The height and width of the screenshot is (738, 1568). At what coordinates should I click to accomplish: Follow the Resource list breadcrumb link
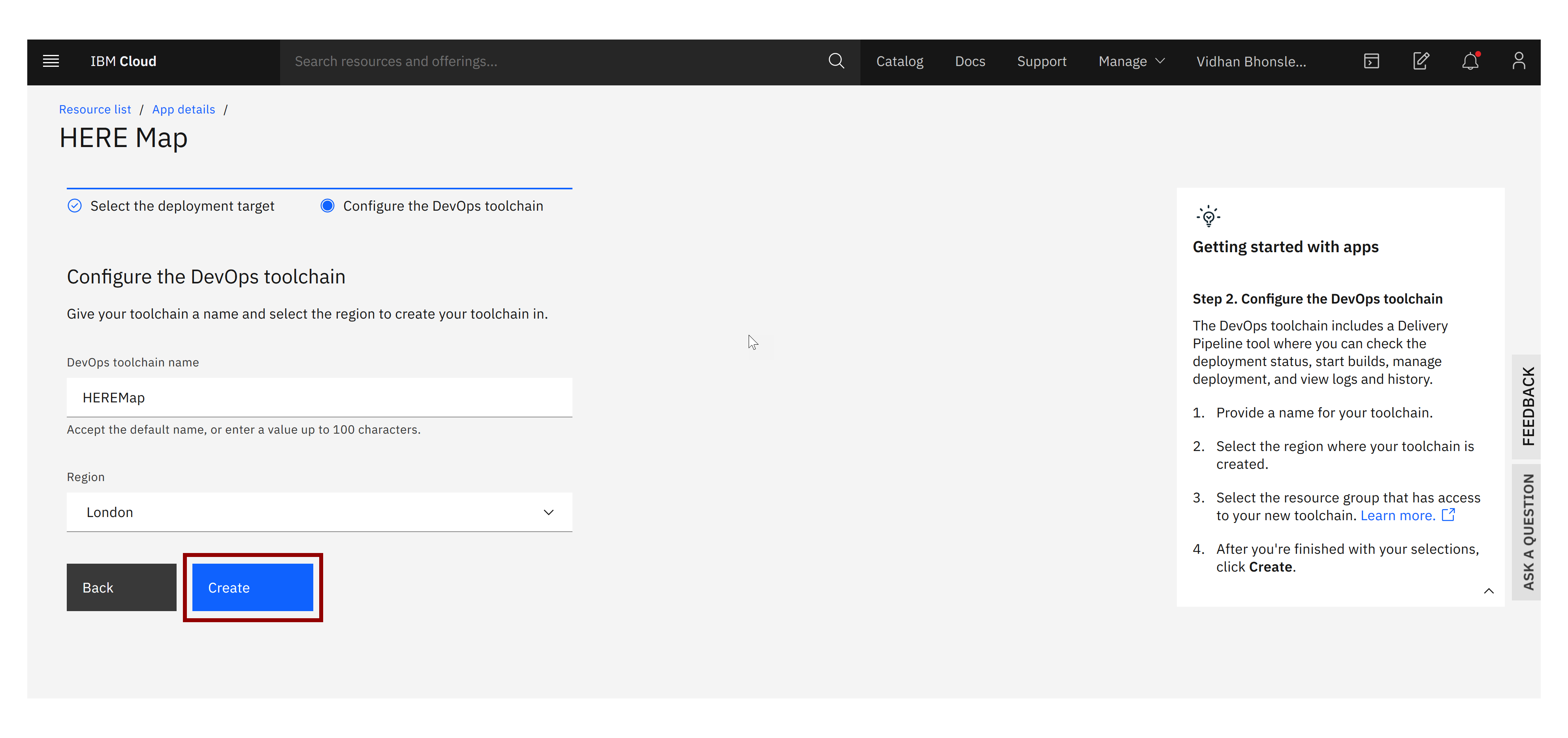click(95, 109)
